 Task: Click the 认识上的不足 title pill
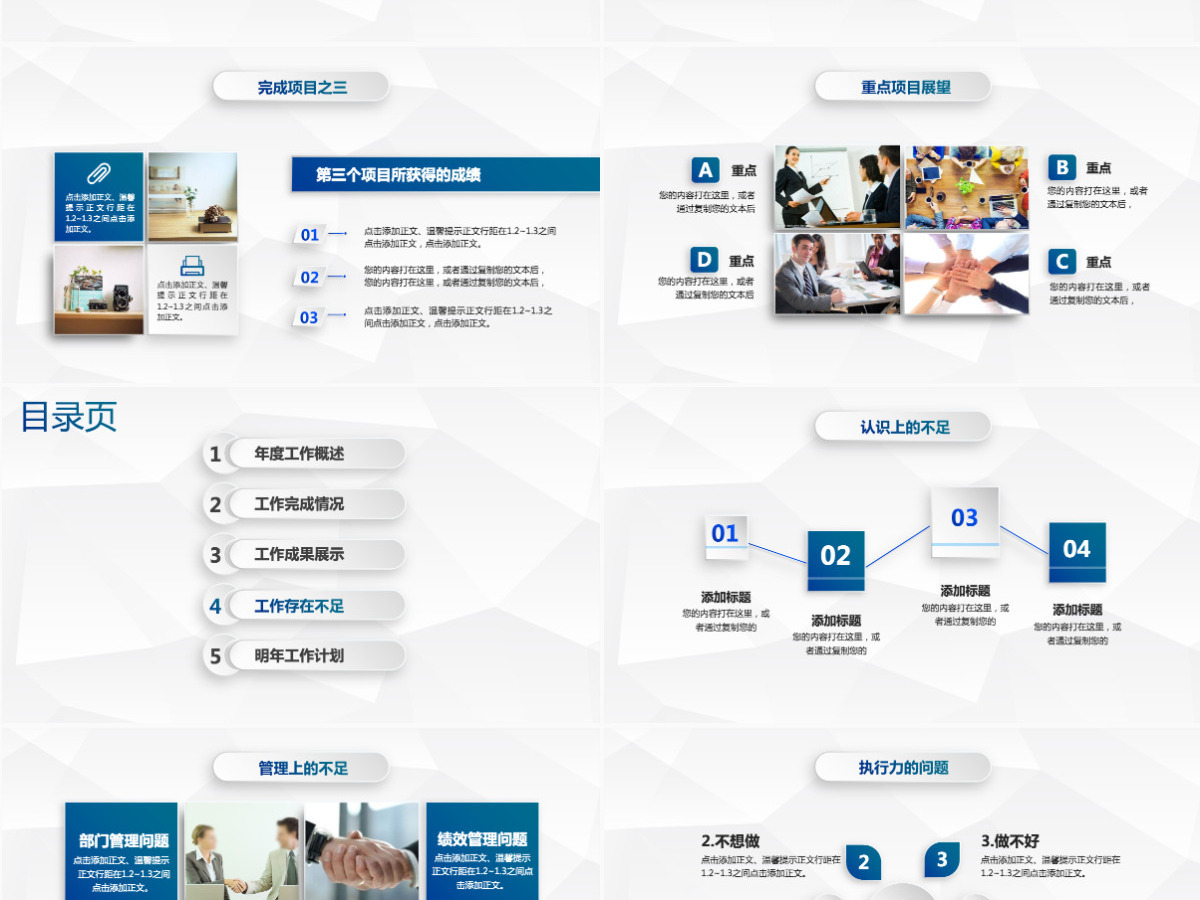[x=903, y=427]
